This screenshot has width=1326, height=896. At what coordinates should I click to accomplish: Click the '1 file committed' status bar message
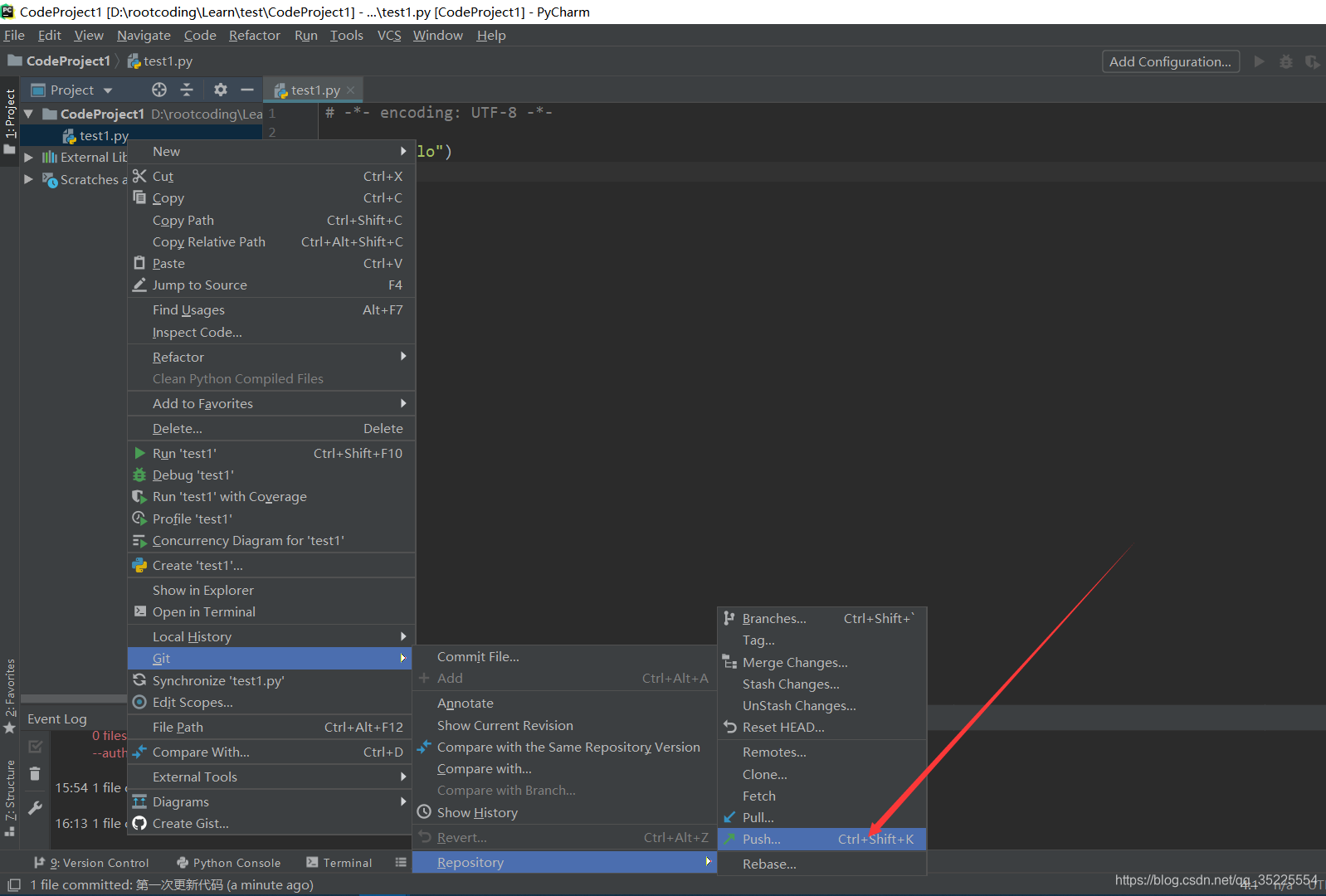pyautogui.click(x=172, y=884)
